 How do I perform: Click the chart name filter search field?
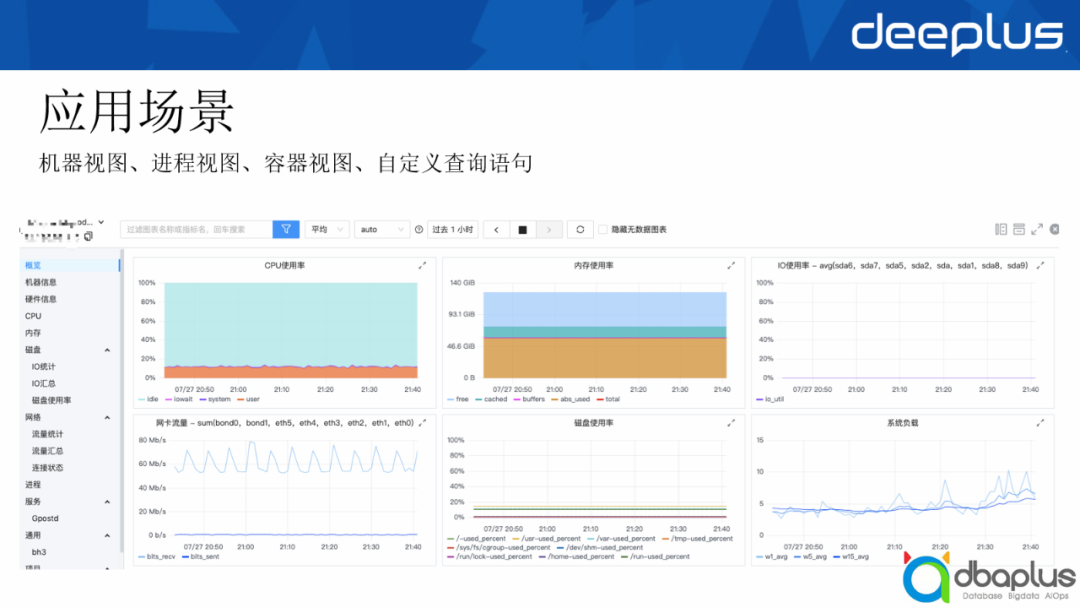click(196, 229)
